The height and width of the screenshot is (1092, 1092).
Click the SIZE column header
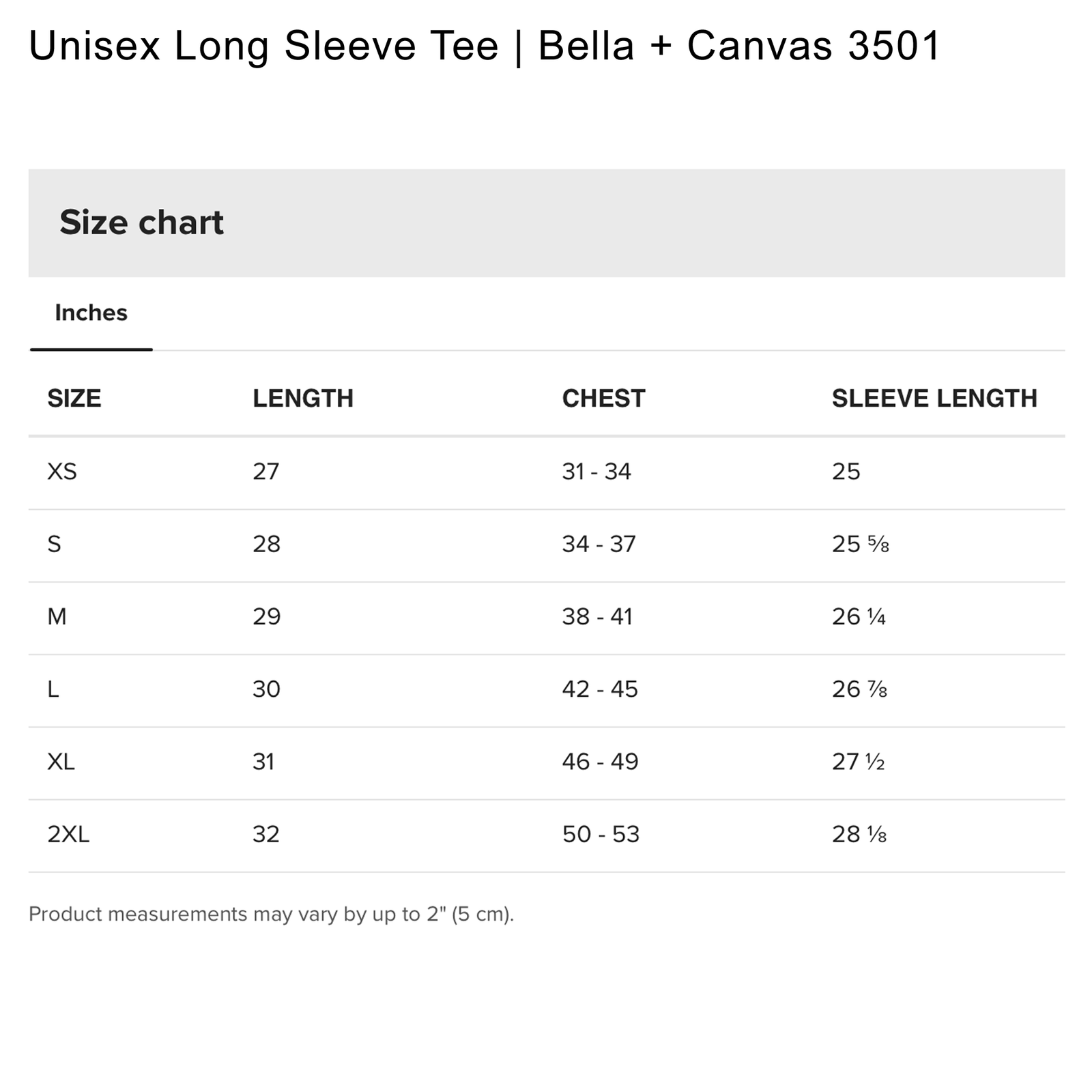click(74, 399)
